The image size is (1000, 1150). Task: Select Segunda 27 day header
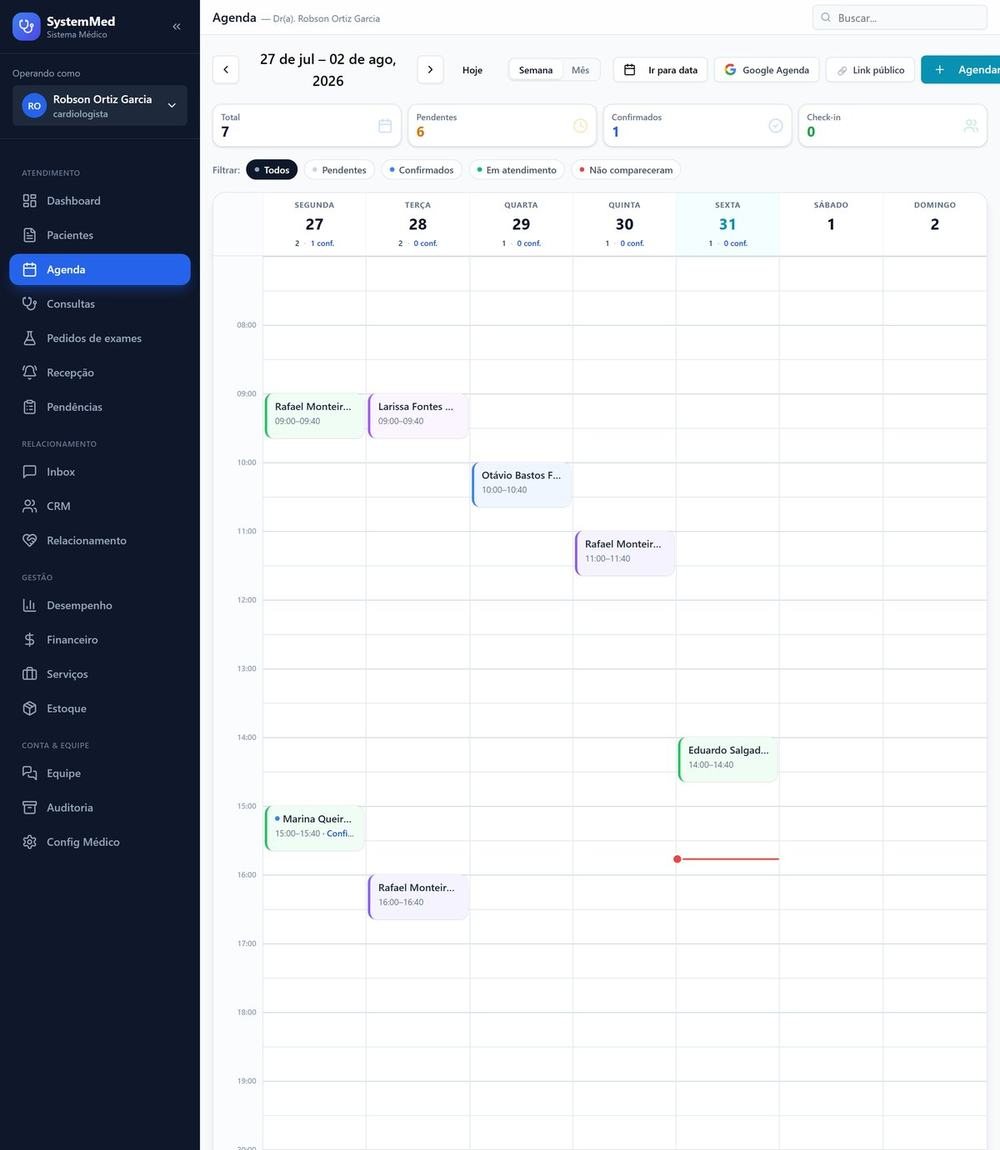[314, 224]
